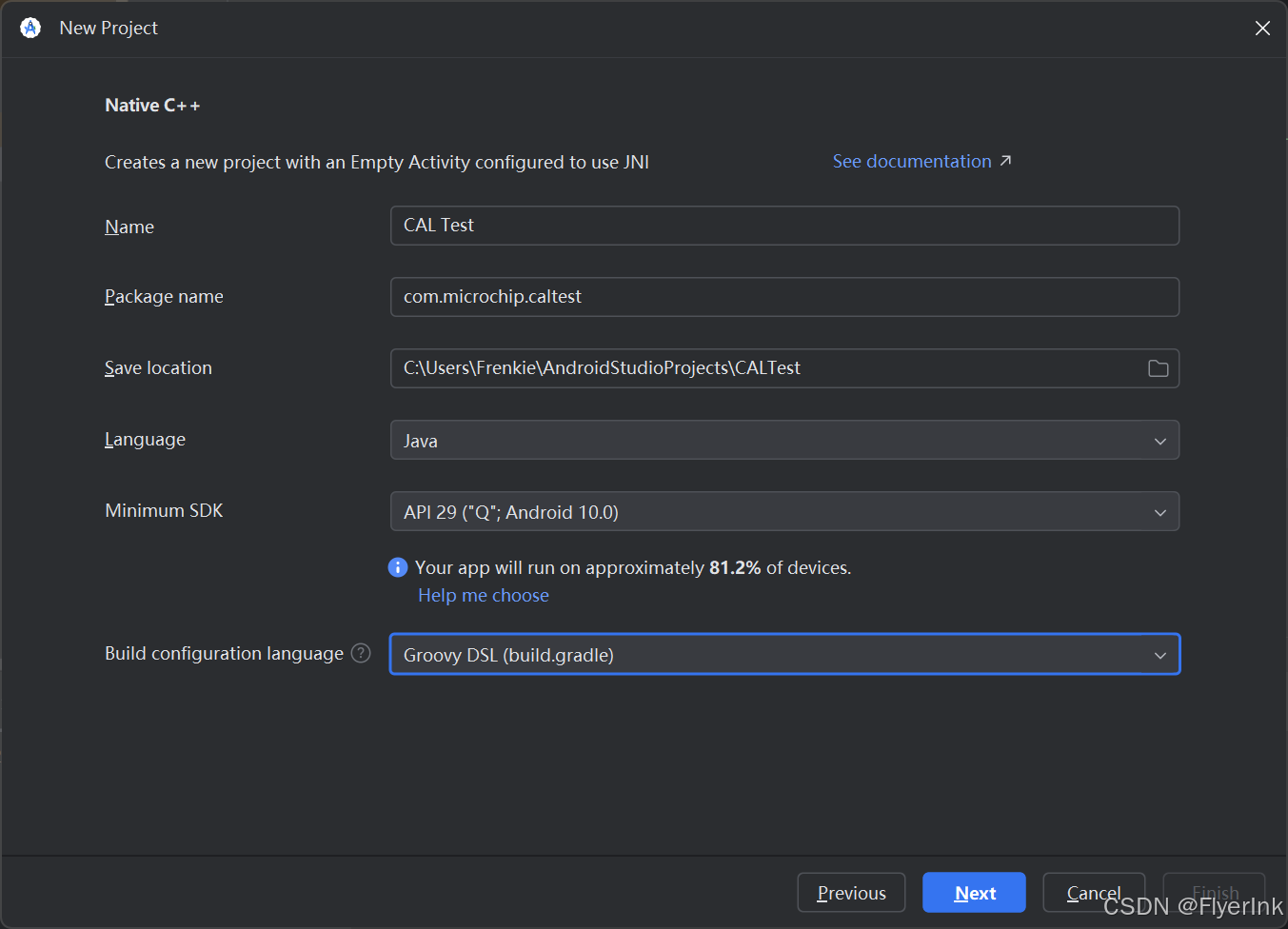Screen dimensions: 1288x929
Task: Click the Package name label
Action: pos(164,297)
